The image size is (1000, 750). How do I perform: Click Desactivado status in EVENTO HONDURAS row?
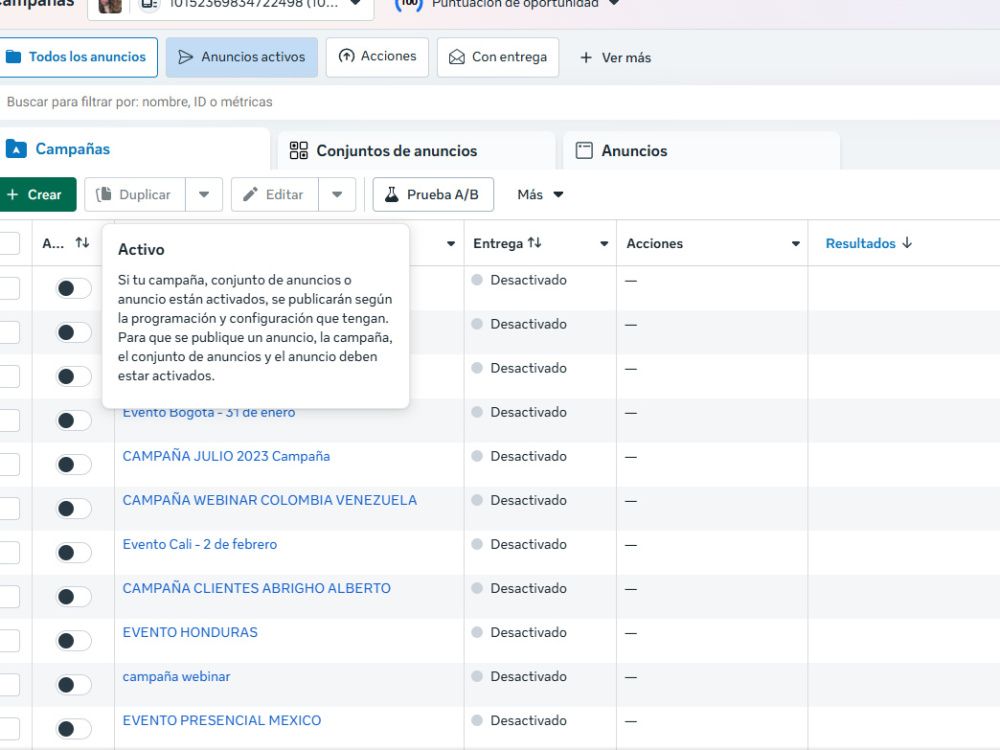tap(528, 633)
